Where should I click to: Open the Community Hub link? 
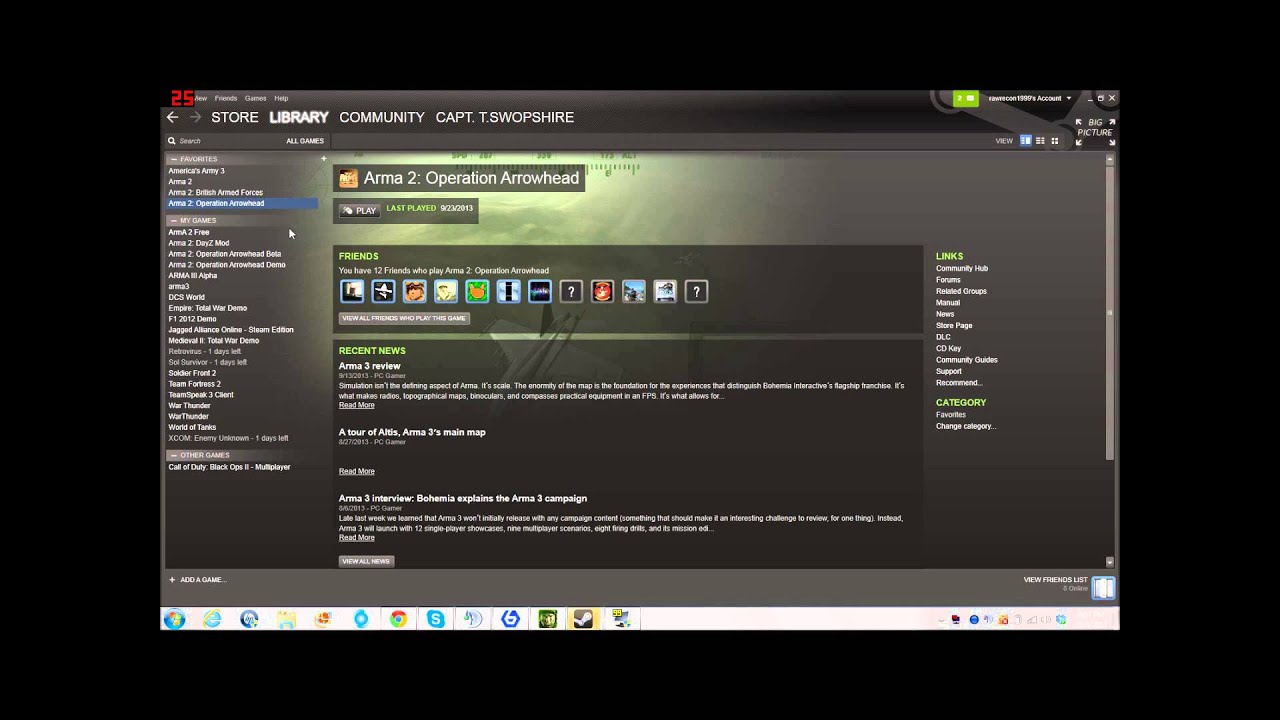pos(962,268)
